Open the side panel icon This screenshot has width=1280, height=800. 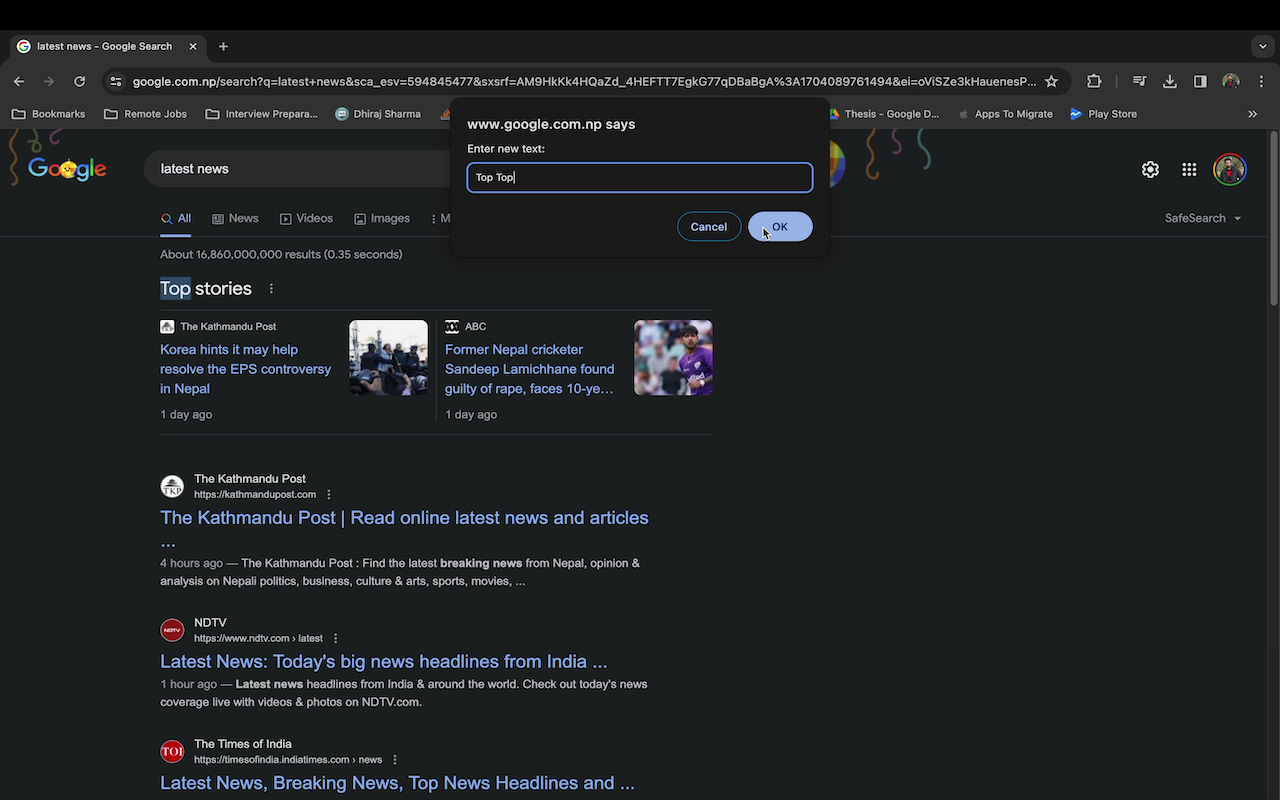(x=1200, y=81)
